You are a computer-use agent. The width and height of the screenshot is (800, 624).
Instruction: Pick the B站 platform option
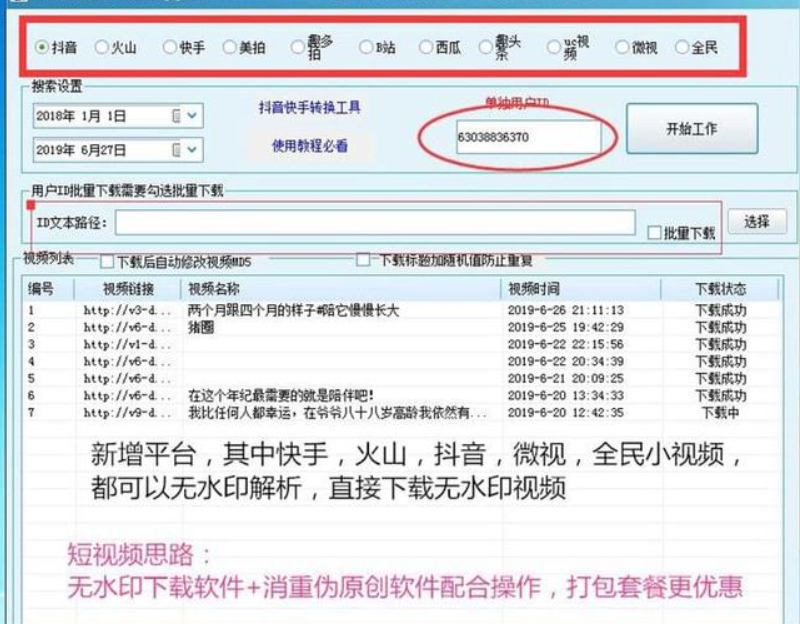366,47
